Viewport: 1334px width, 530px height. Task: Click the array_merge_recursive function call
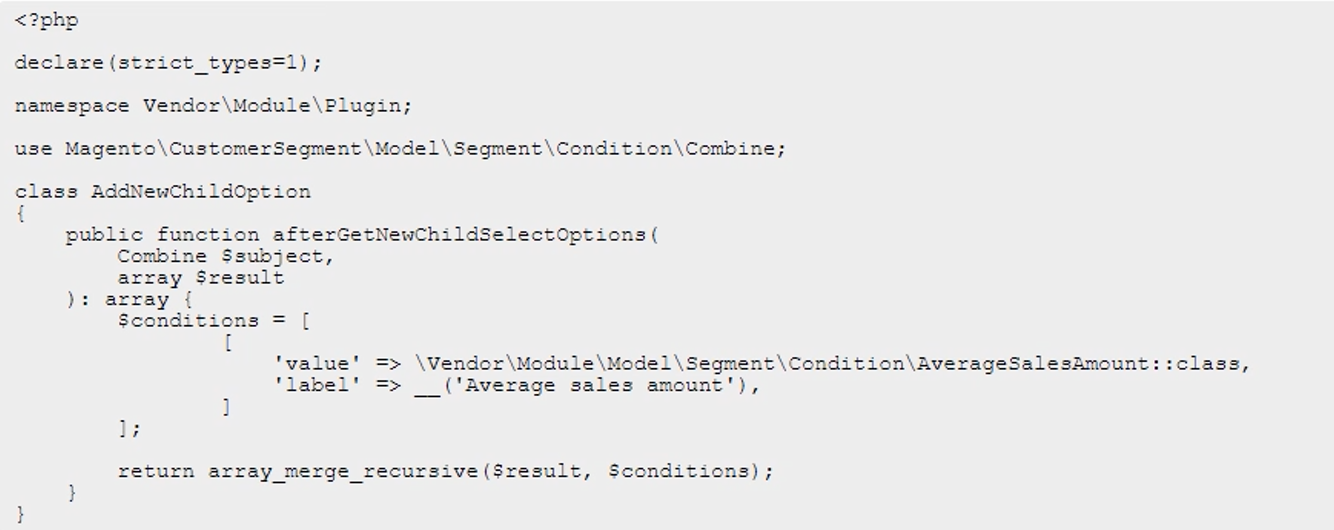click(343, 471)
